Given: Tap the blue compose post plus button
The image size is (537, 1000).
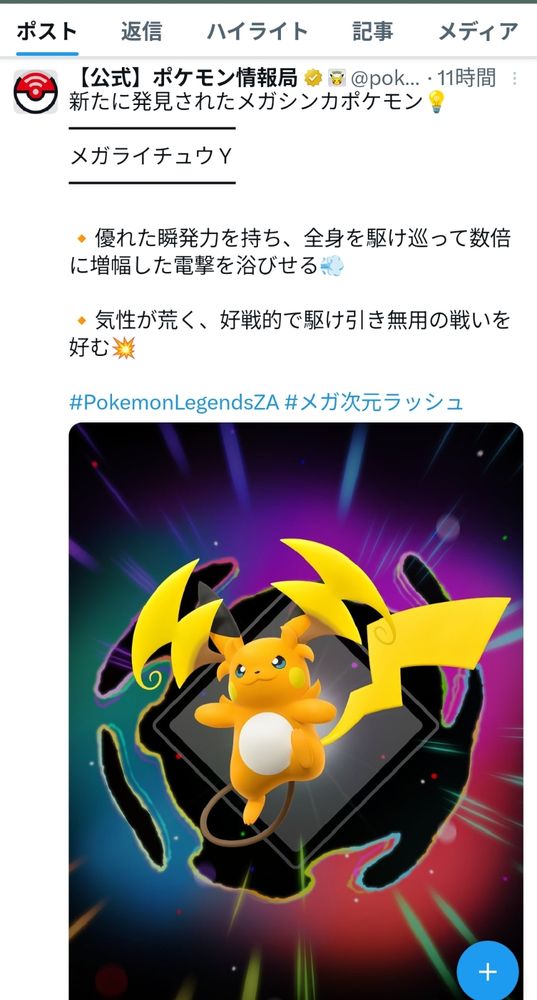Looking at the screenshot, I should click(x=487, y=972).
